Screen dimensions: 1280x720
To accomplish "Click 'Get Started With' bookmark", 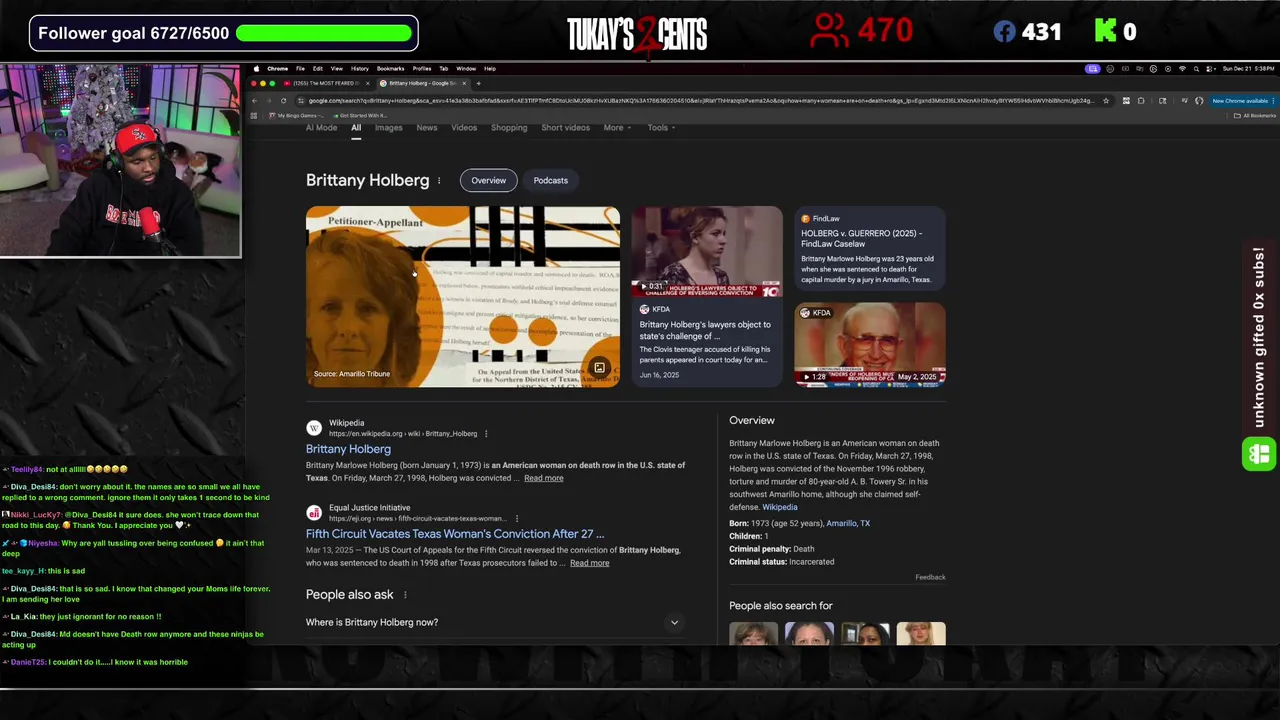I will (362, 115).
